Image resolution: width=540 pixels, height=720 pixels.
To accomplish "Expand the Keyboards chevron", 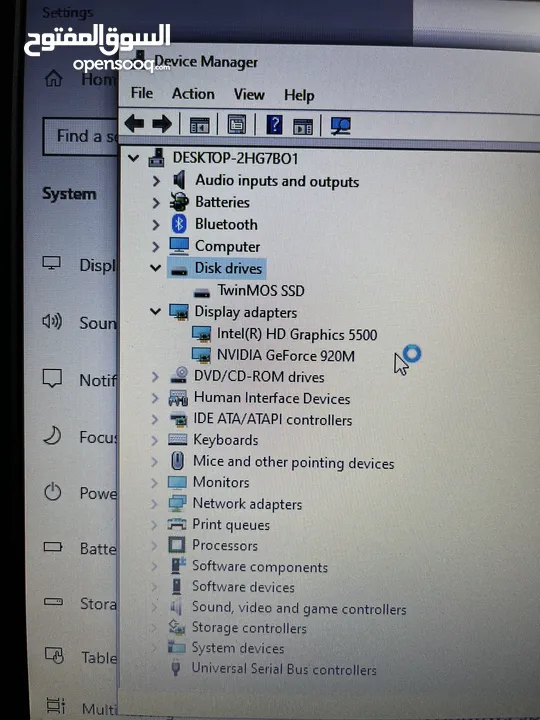I will point(155,440).
